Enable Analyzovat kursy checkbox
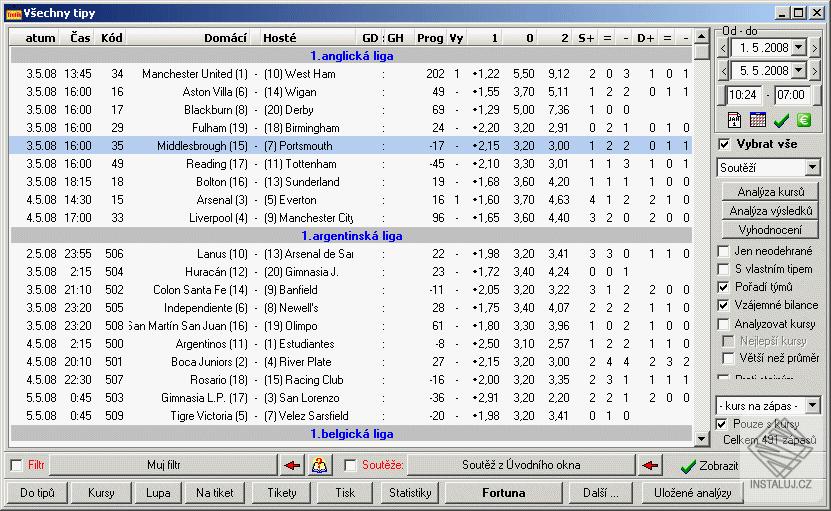 (723, 323)
